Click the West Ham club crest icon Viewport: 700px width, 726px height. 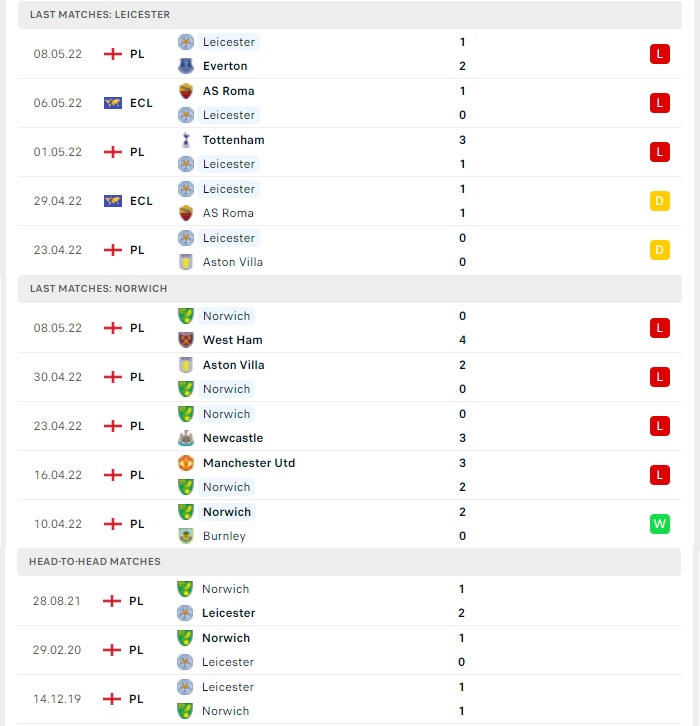pyautogui.click(x=186, y=340)
